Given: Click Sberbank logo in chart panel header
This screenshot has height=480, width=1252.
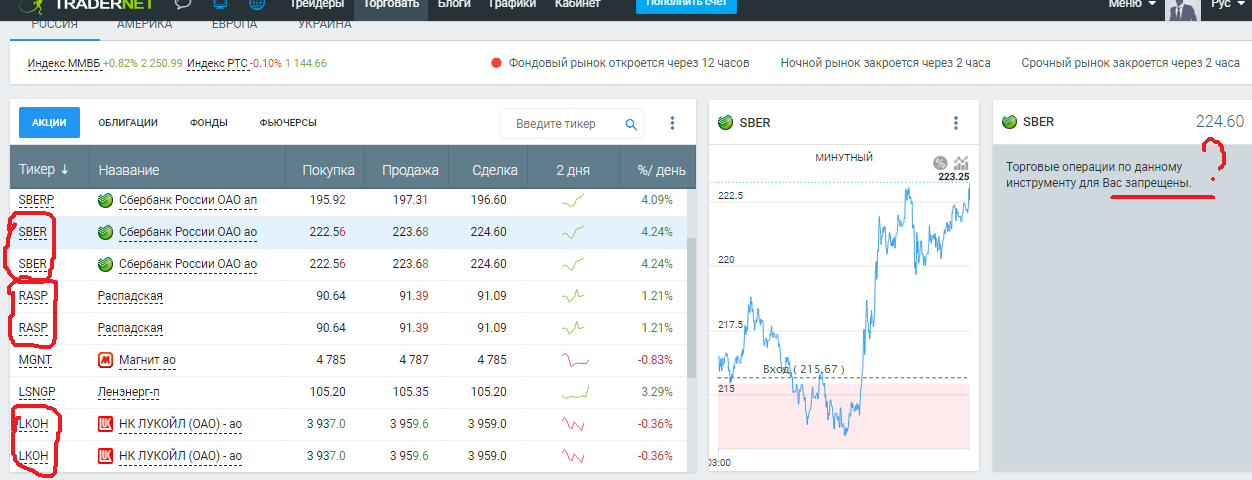Looking at the screenshot, I should pos(726,123).
